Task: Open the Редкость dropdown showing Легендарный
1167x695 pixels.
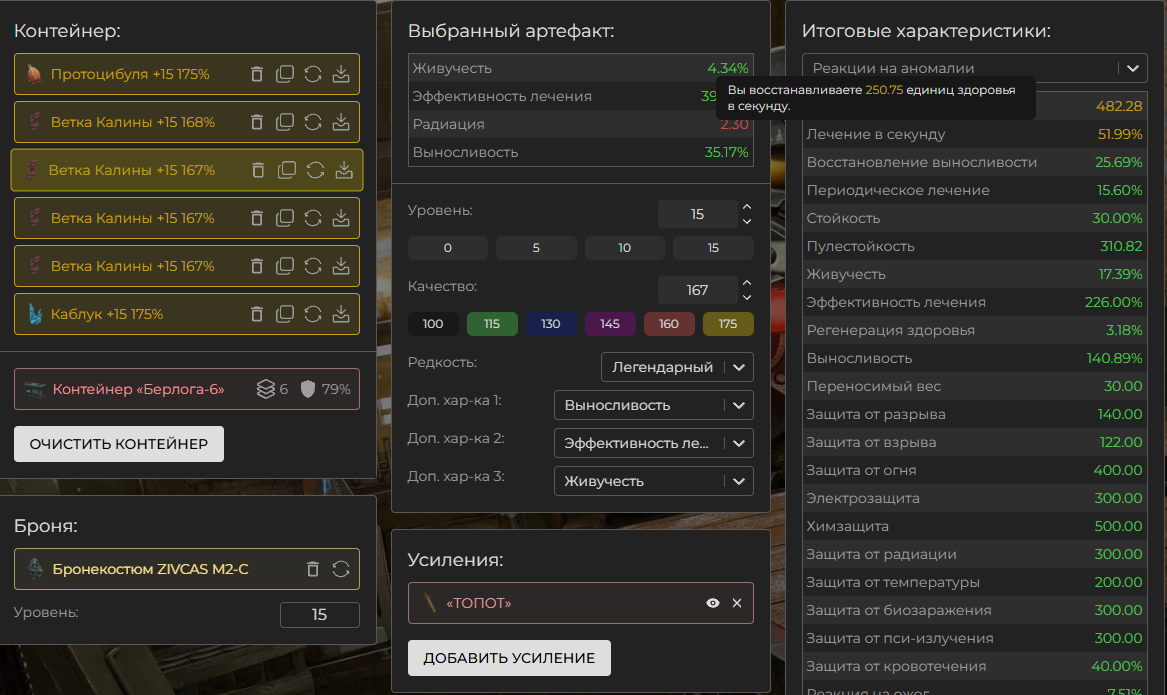Action: tap(676, 367)
